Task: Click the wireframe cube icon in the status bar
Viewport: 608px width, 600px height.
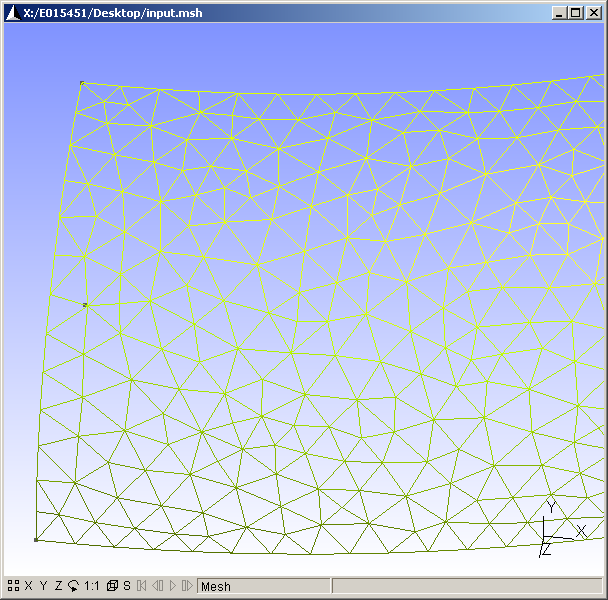Action: click(x=112, y=586)
